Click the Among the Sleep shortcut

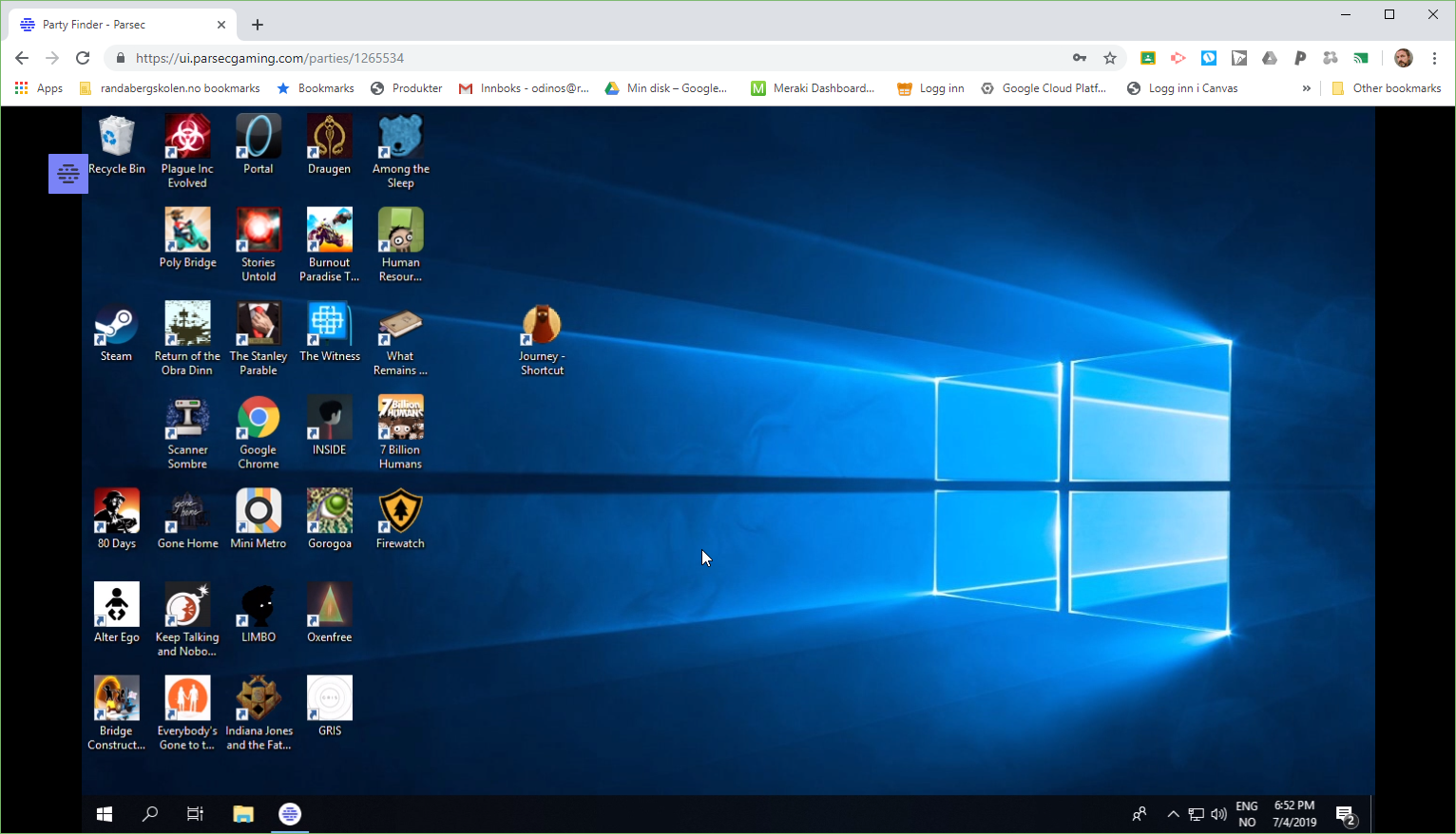tap(400, 151)
